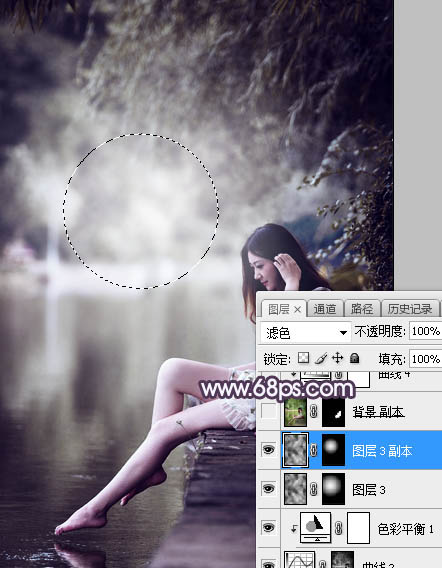442x568 pixels.
Task: Hide the 图层 3 副本 layer
Action: (x=268, y=450)
